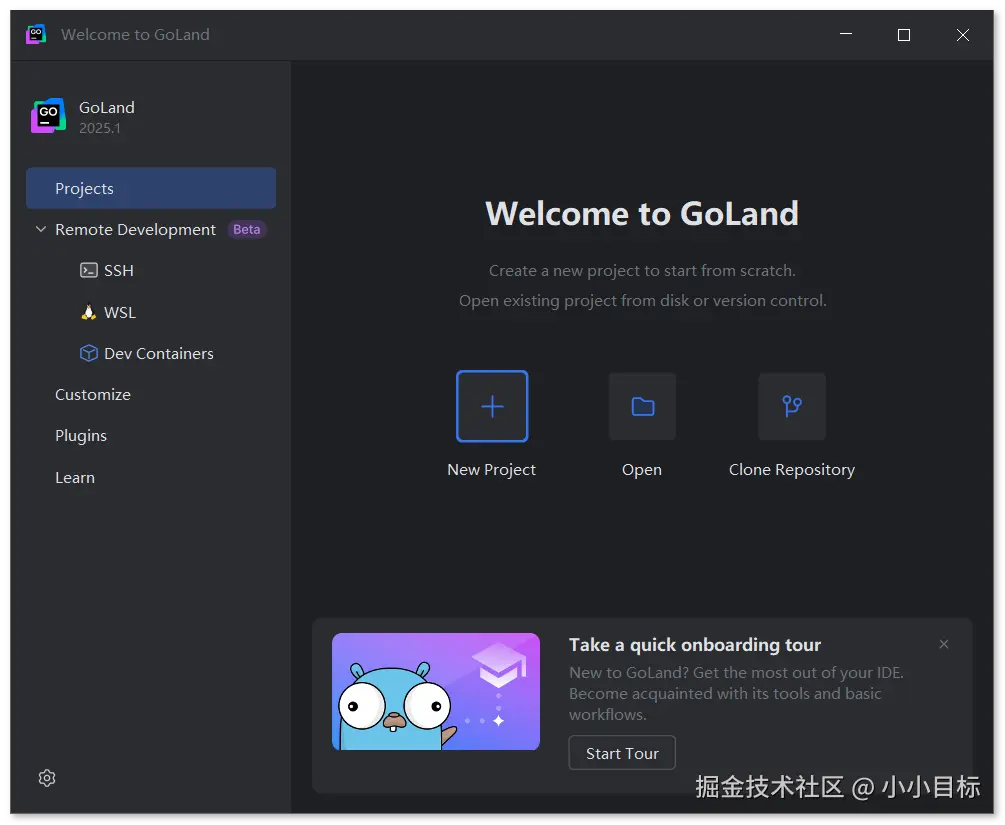Close the Welcome to GoLand window
Image resolution: width=1005 pixels, height=825 pixels.
tap(963, 35)
